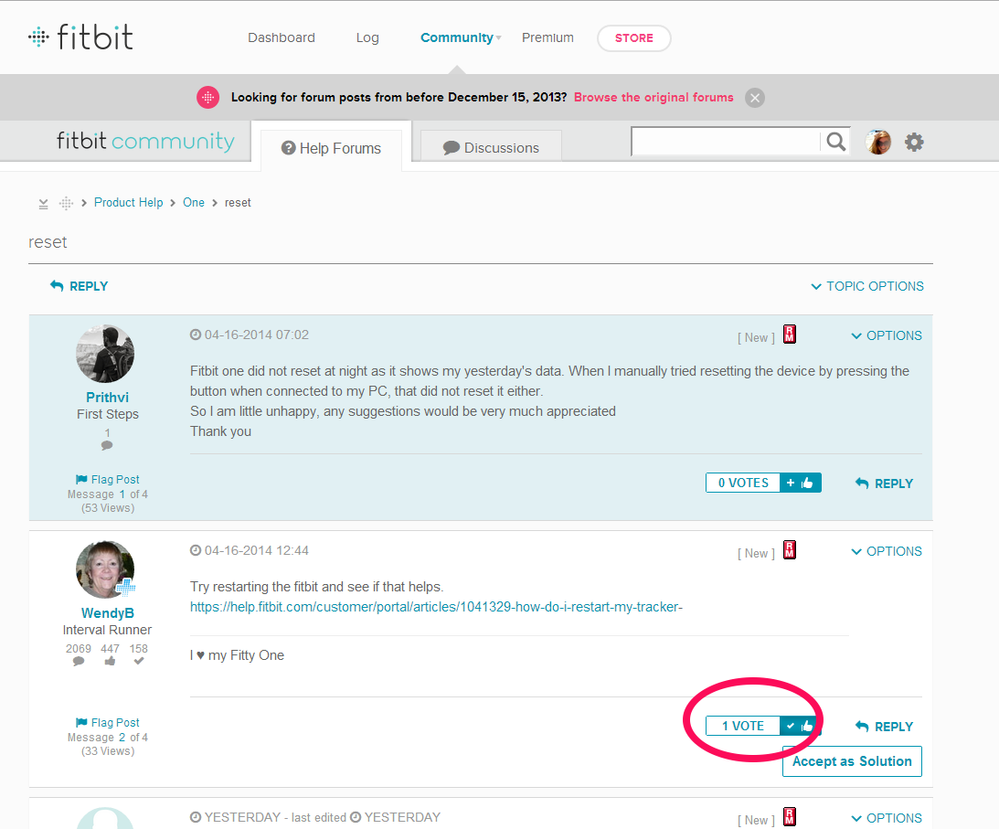Switch to the Discussions tab
Screen dimensions: 999x829
click(x=491, y=148)
